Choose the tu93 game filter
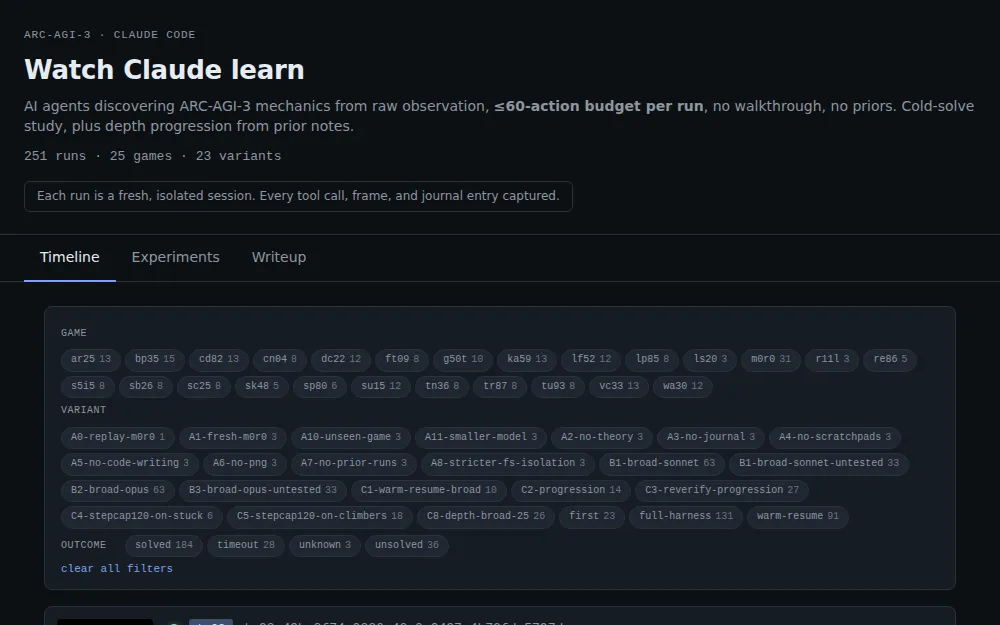Image resolution: width=1000 pixels, height=625 pixels. pyautogui.click(x=558, y=386)
